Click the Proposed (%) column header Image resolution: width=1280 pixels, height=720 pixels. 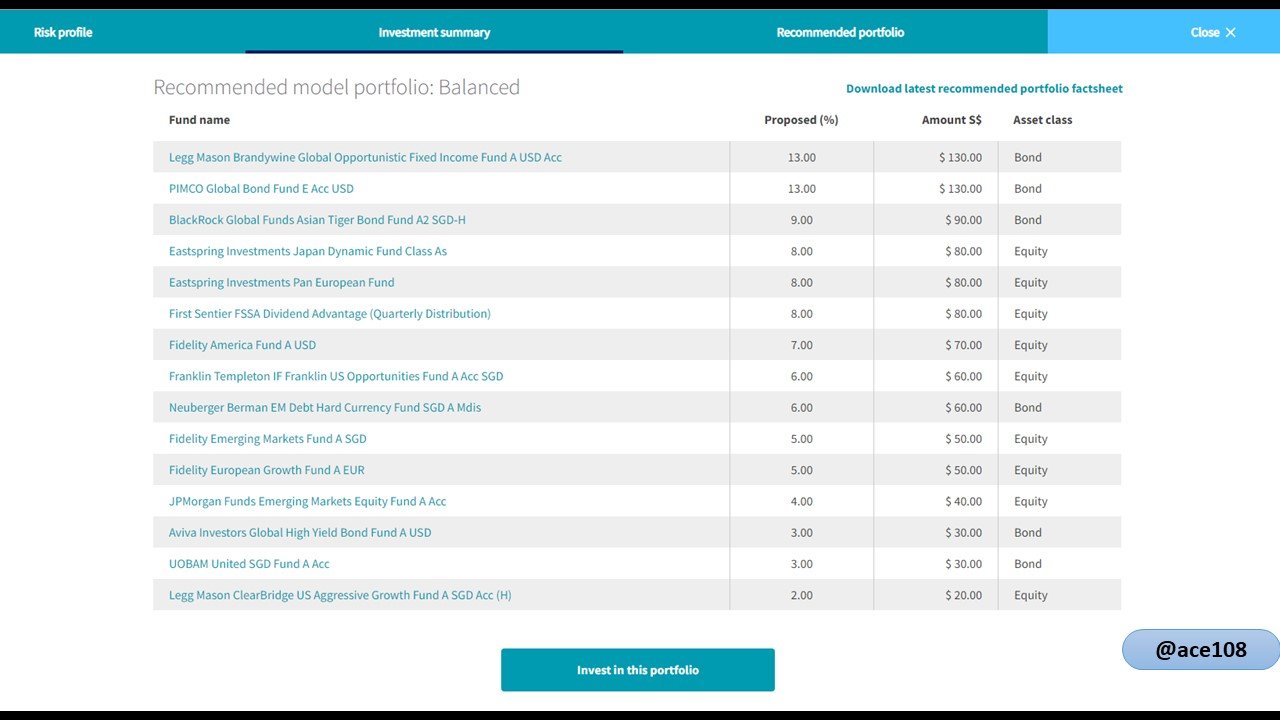coord(801,120)
